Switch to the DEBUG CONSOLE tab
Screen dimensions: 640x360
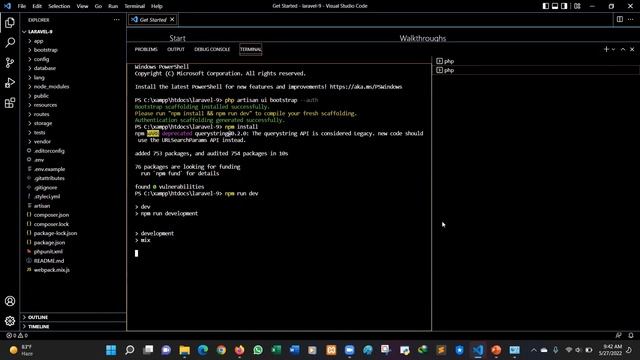point(212,49)
